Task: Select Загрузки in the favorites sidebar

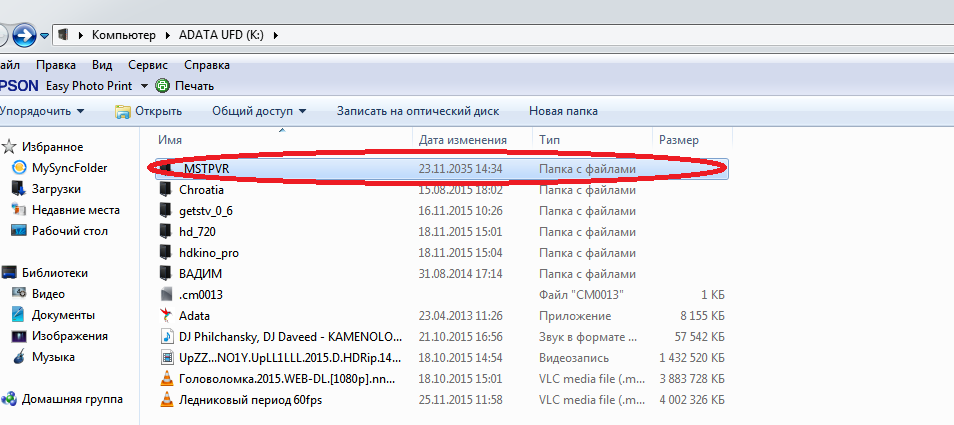Action: [x=56, y=189]
